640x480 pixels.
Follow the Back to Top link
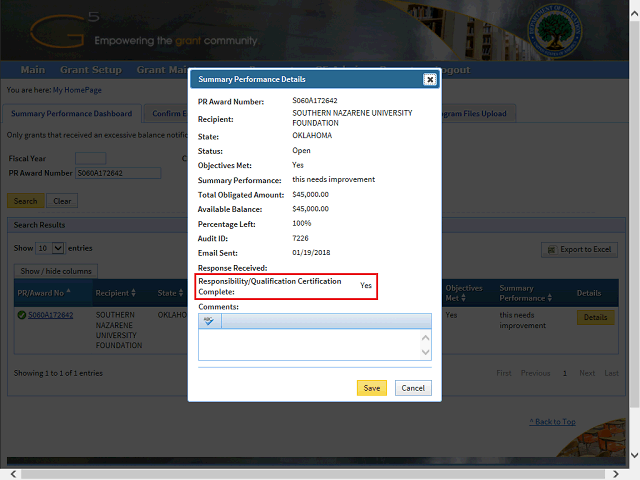point(553,422)
